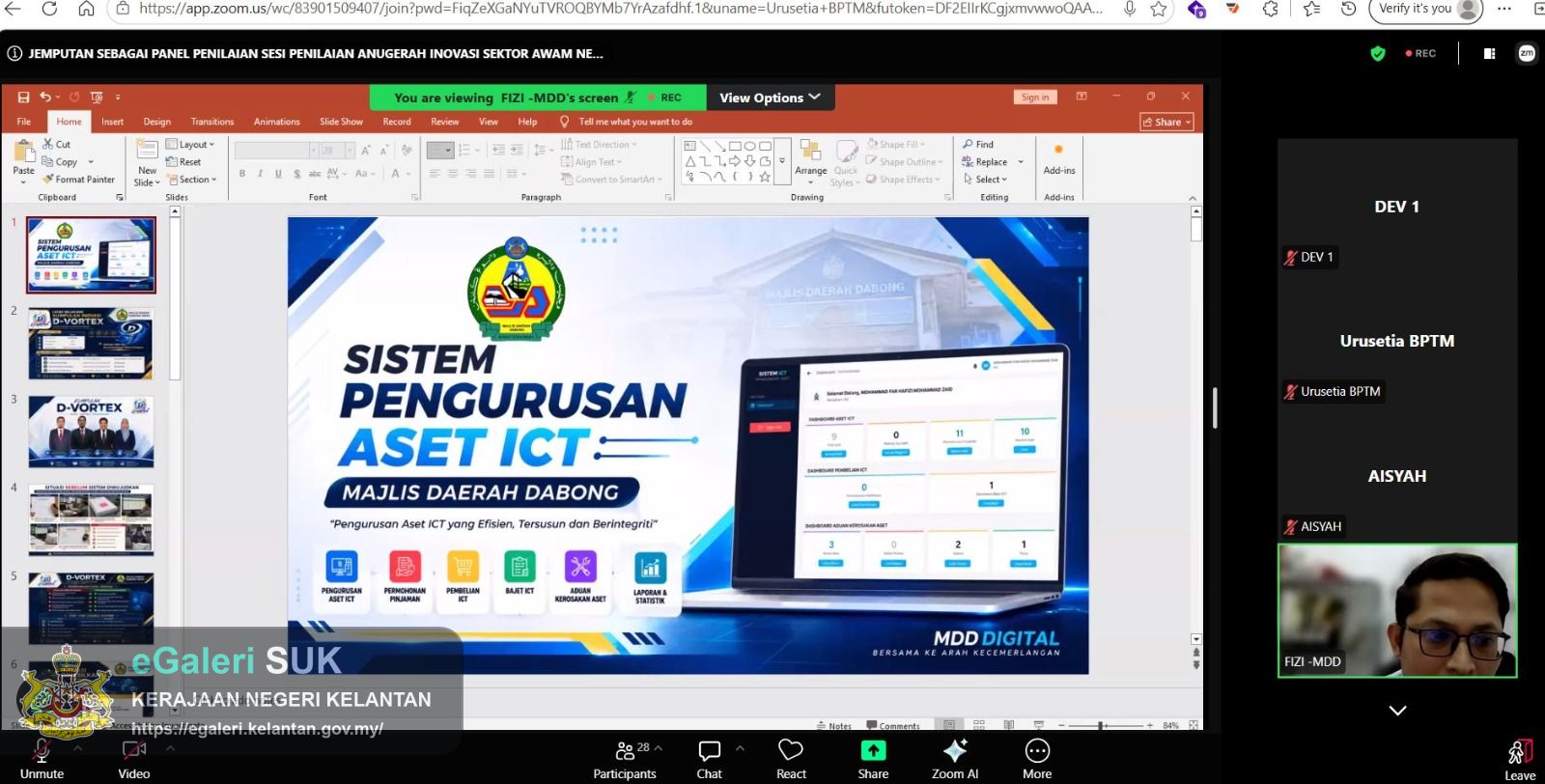Show meeting information icon
This screenshot has width=1545, height=784.
14,54
